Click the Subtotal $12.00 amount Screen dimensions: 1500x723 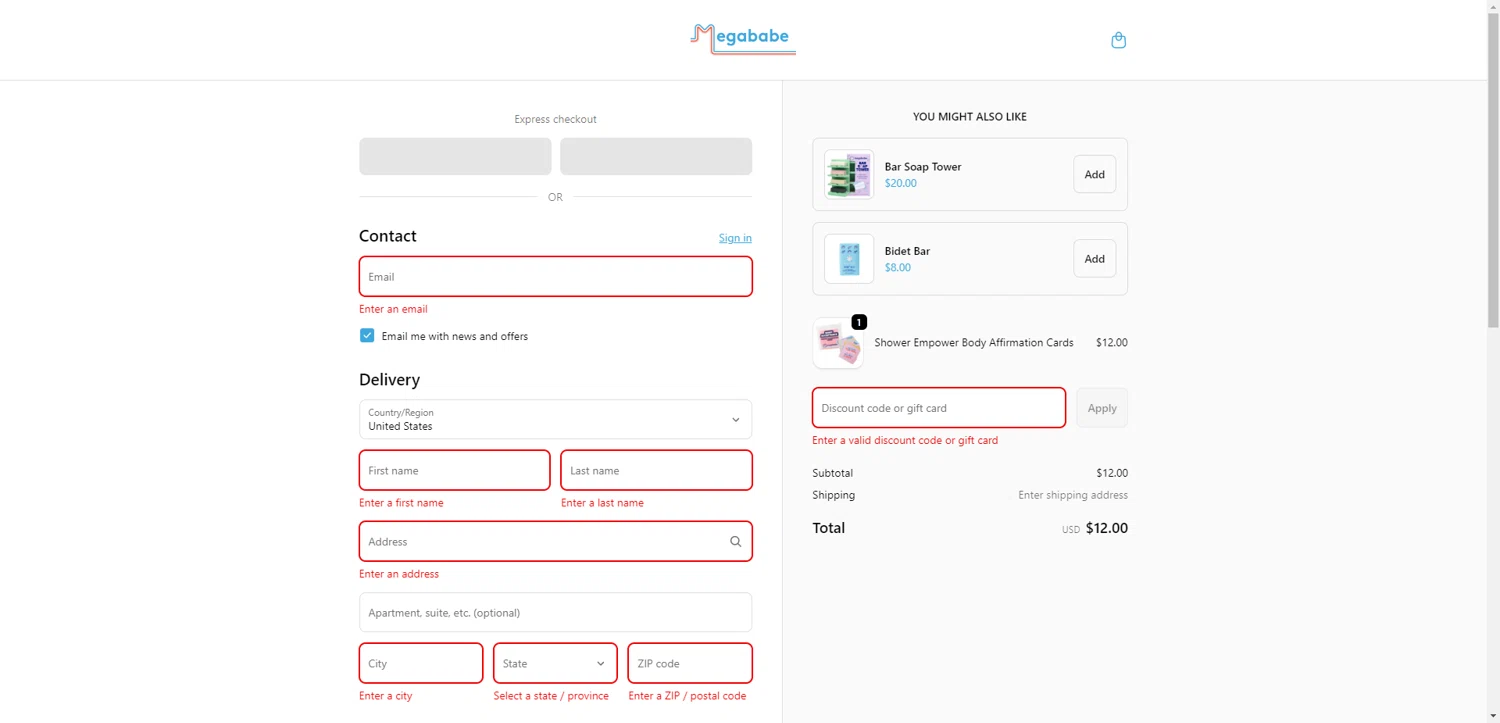click(x=1112, y=473)
